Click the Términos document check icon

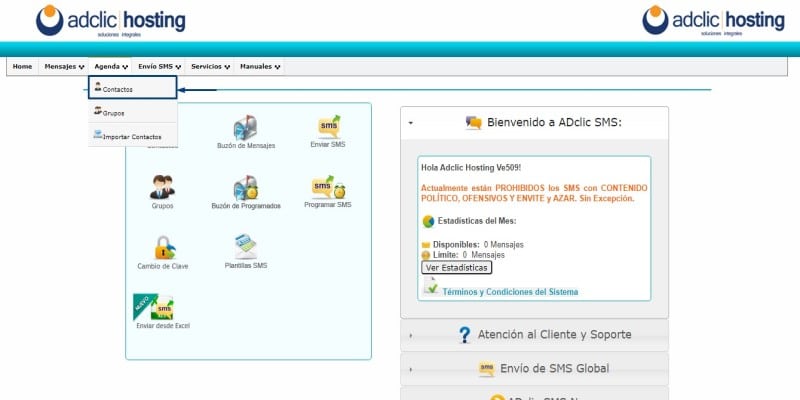pyautogui.click(x=431, y=286)
